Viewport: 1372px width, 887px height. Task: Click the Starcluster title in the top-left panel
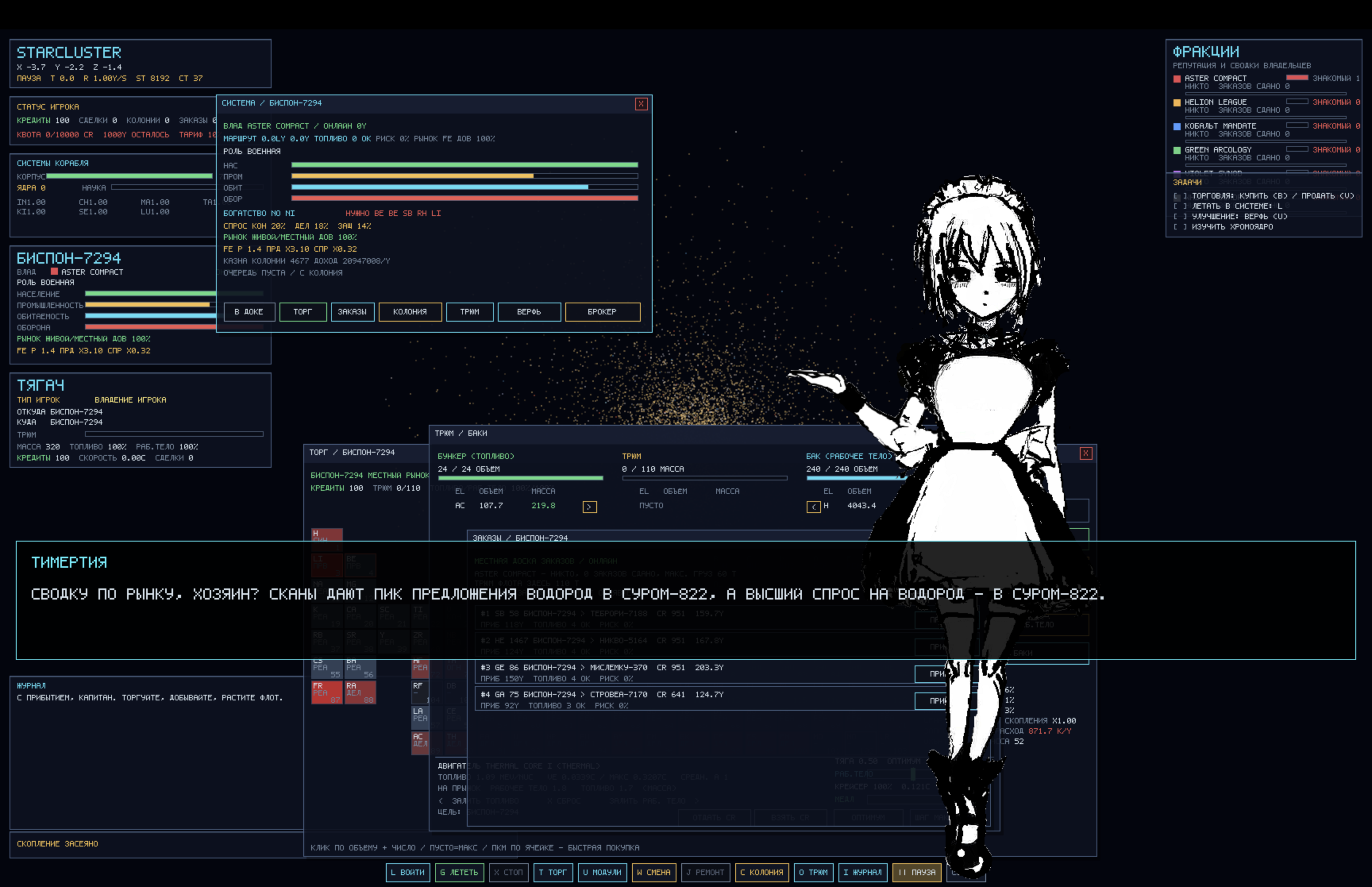click(x=69, y=53)
